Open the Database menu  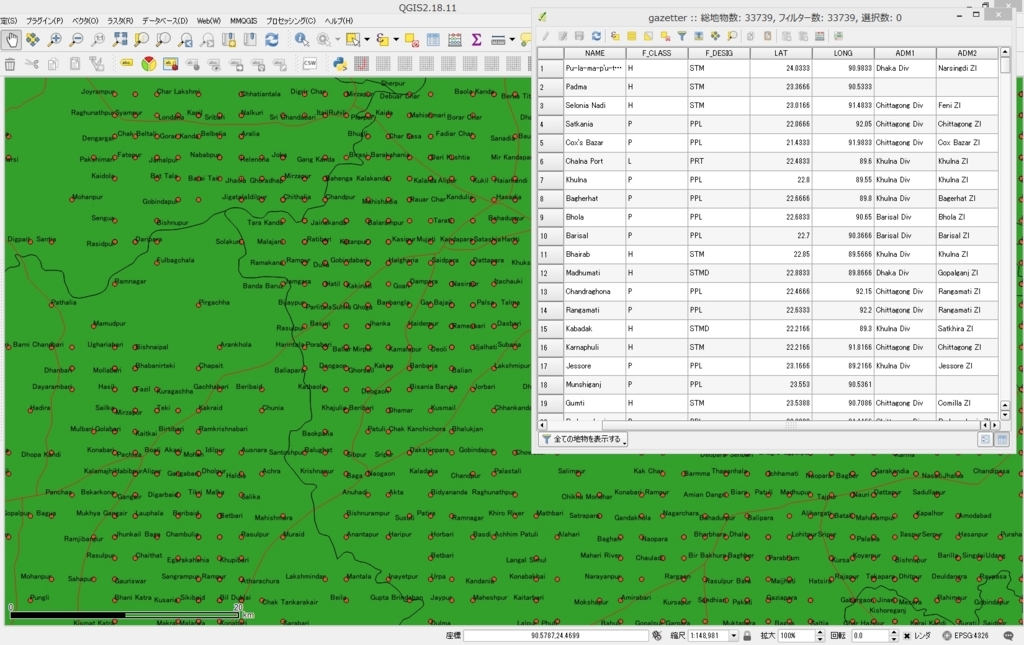pos(165,21)
